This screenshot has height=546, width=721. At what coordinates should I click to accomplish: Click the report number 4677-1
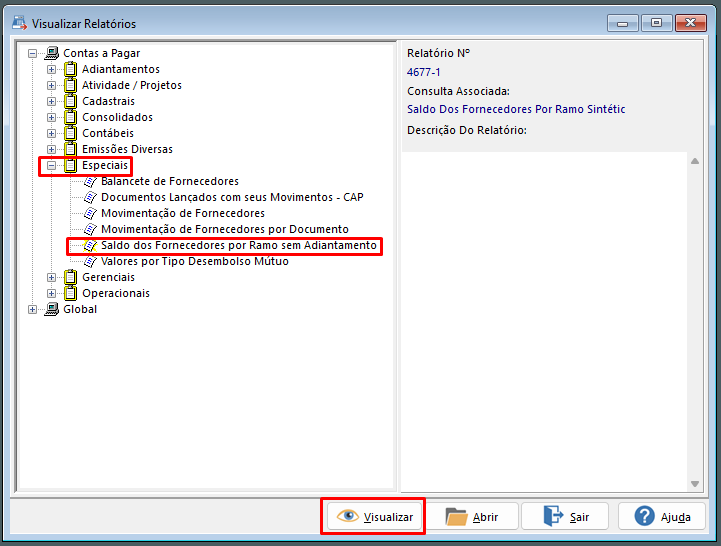[423, 72]
